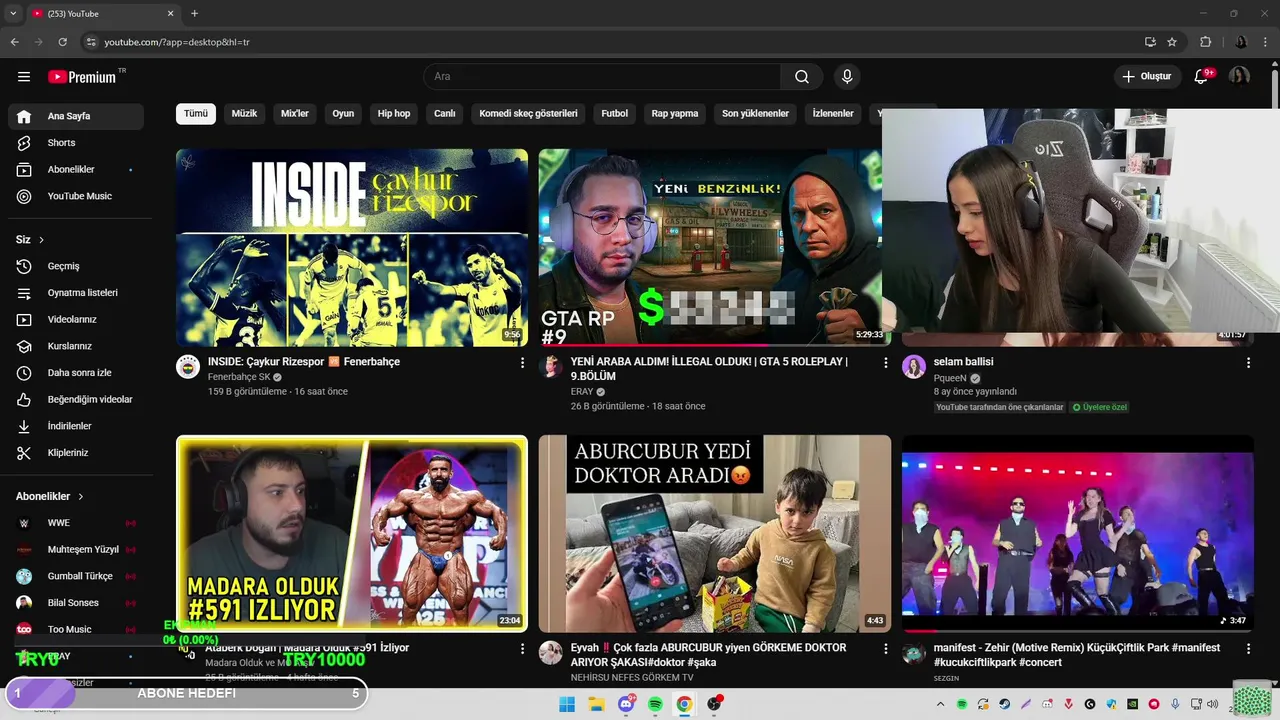Open the YouTube hamburger guide menu
The image size is (1280, 720).
click(24, 77)
